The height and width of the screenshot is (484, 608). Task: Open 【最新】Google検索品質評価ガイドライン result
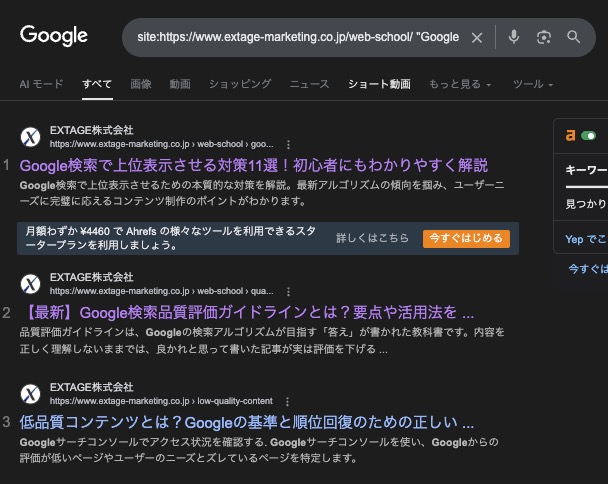click(x=250, y=313)
